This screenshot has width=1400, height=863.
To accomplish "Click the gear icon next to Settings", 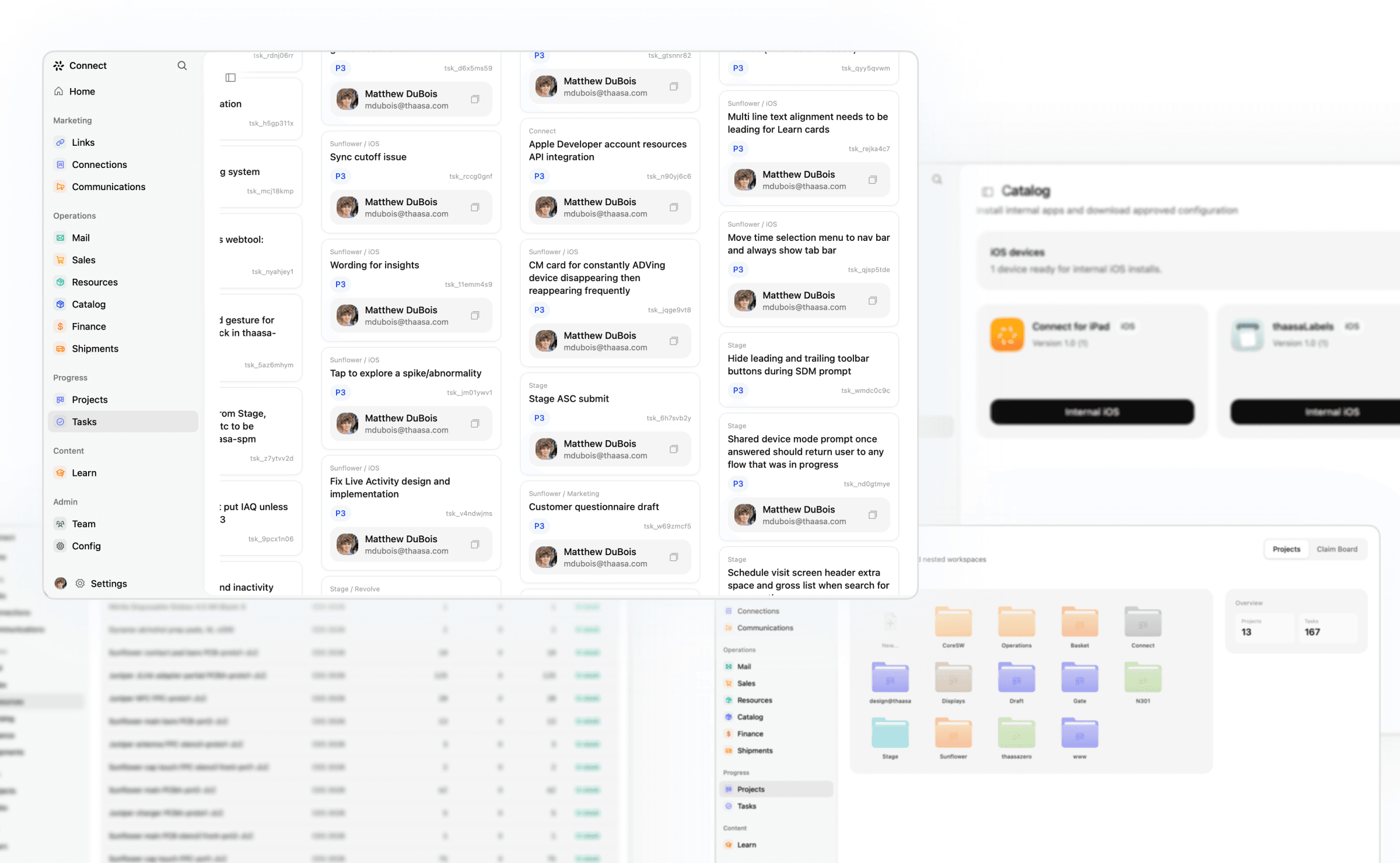I will click(x=80, y=583).
